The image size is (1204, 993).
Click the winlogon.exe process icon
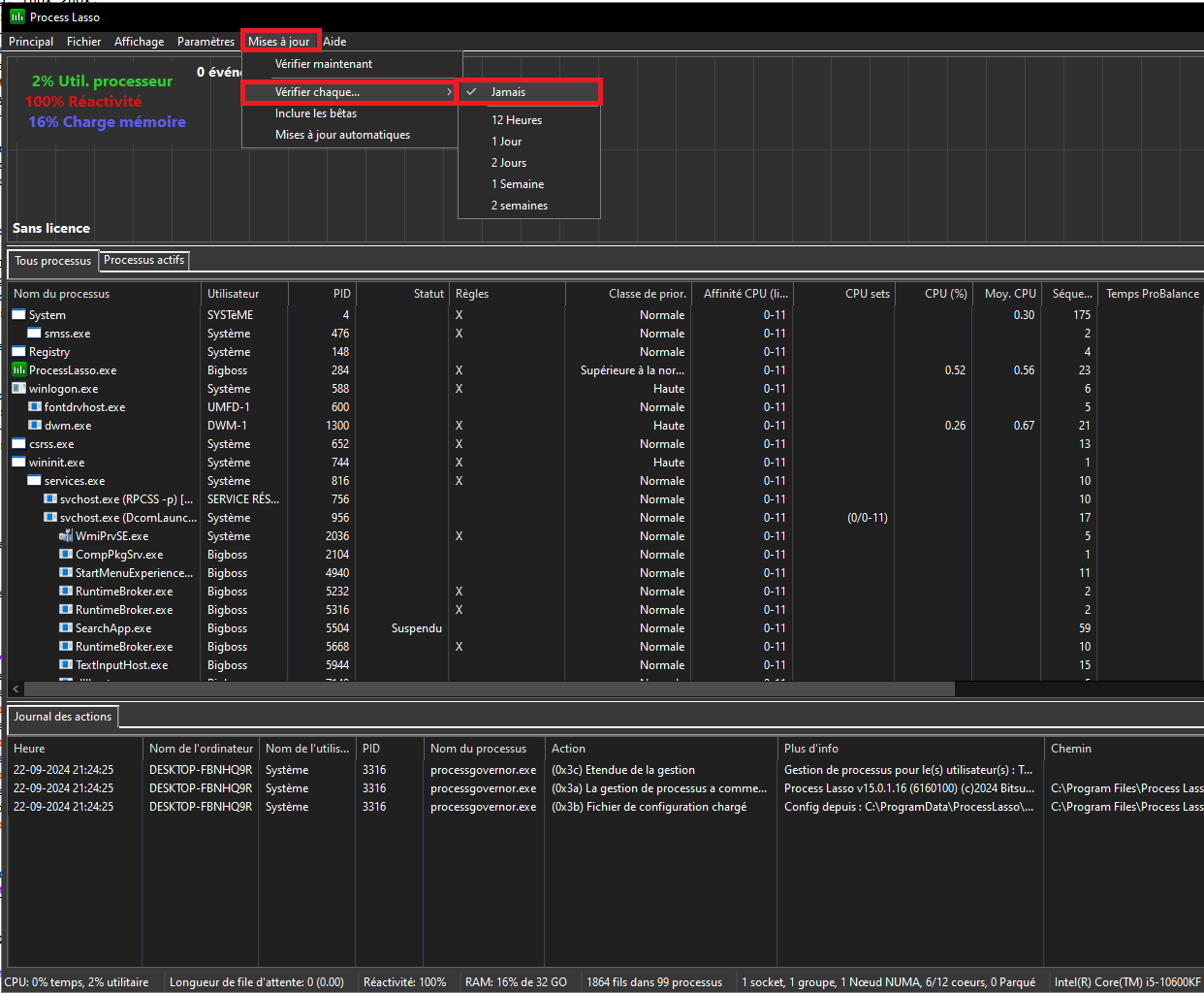point(18,389)
